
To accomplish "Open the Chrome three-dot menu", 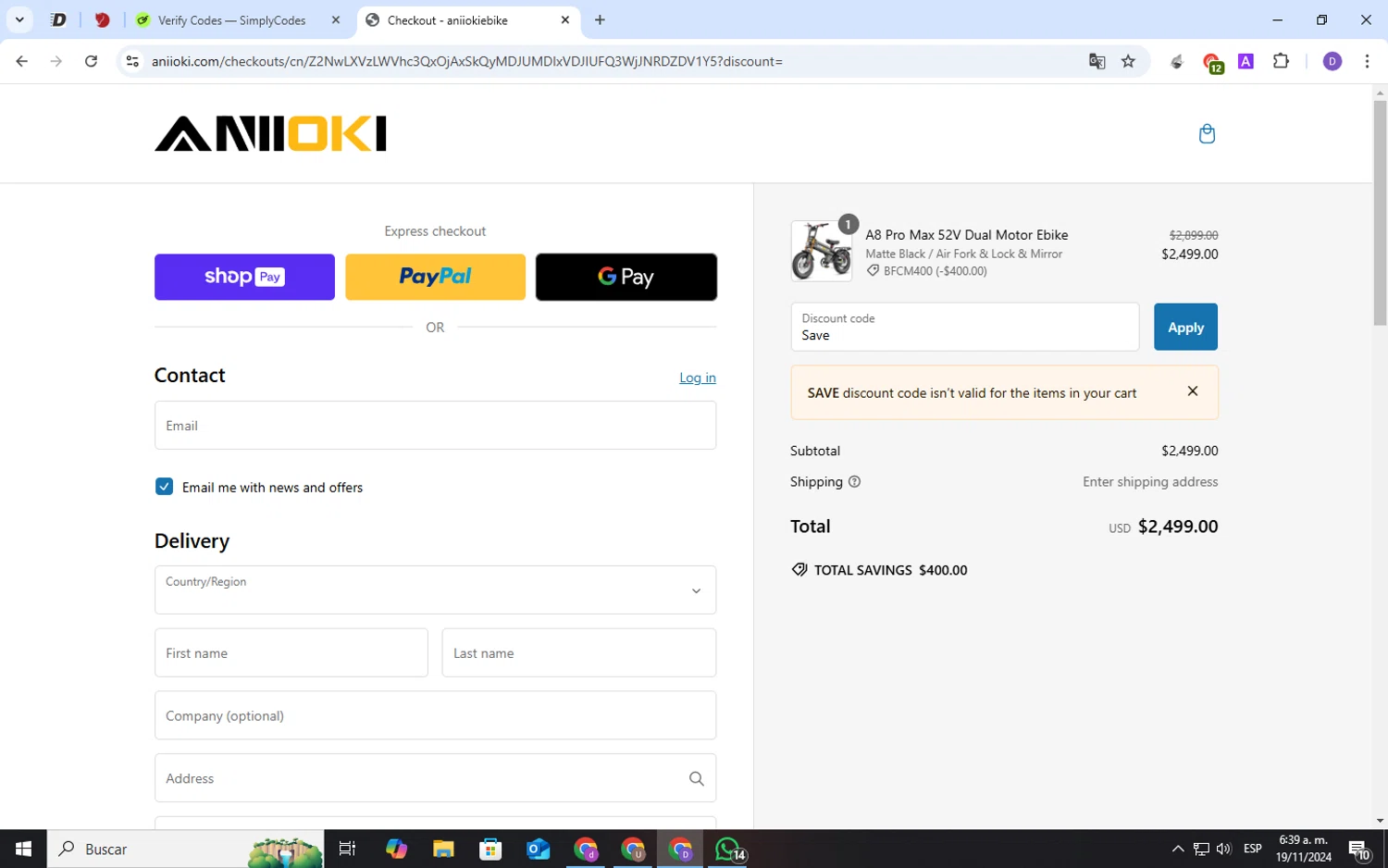I will (1367, 61).
